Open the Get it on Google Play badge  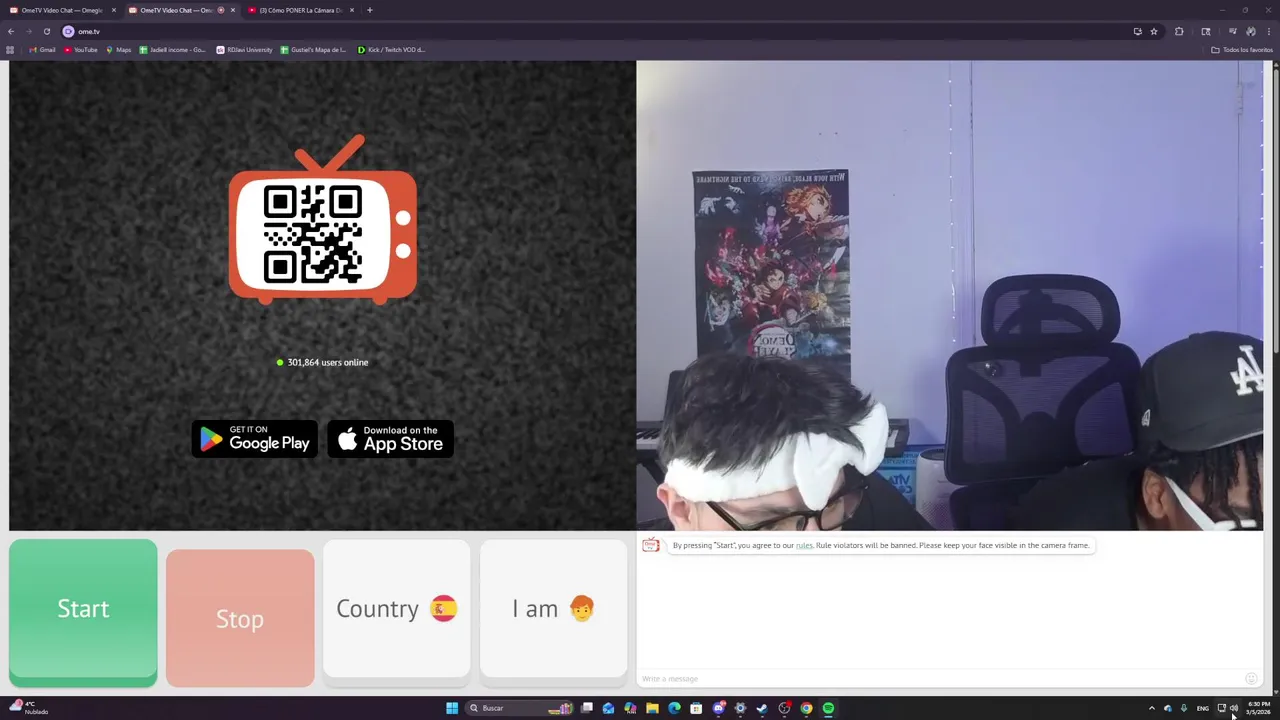(x=255, y=439)
